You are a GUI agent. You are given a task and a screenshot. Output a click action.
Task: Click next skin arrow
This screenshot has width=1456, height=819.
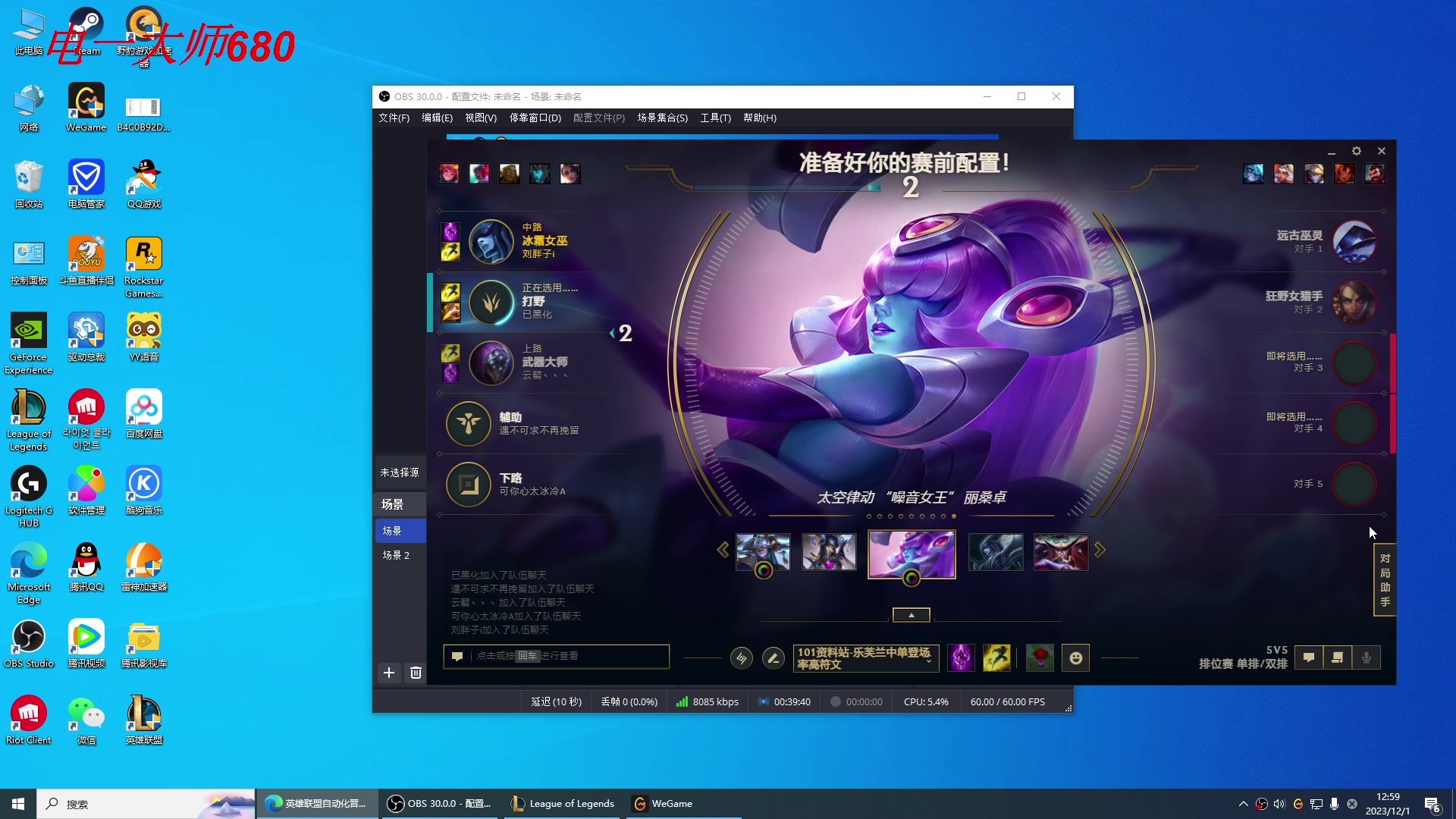[x=1100, y=550]
